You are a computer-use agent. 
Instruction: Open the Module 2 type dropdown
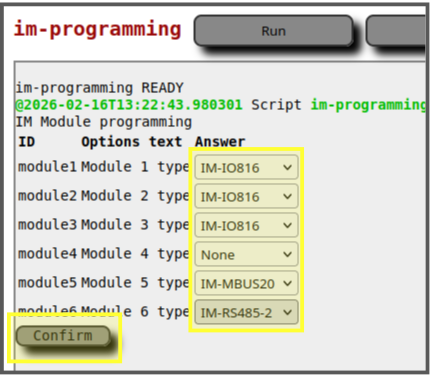pyautogui.click(x=246, y=196)
